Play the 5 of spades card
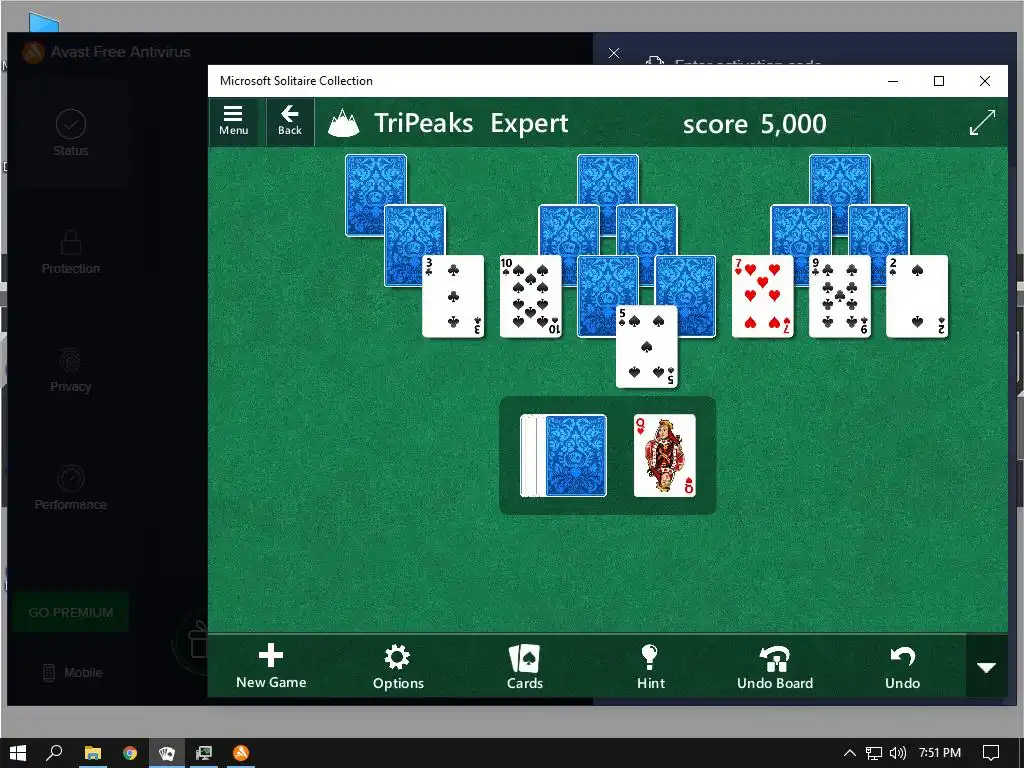 click(647, 347)
